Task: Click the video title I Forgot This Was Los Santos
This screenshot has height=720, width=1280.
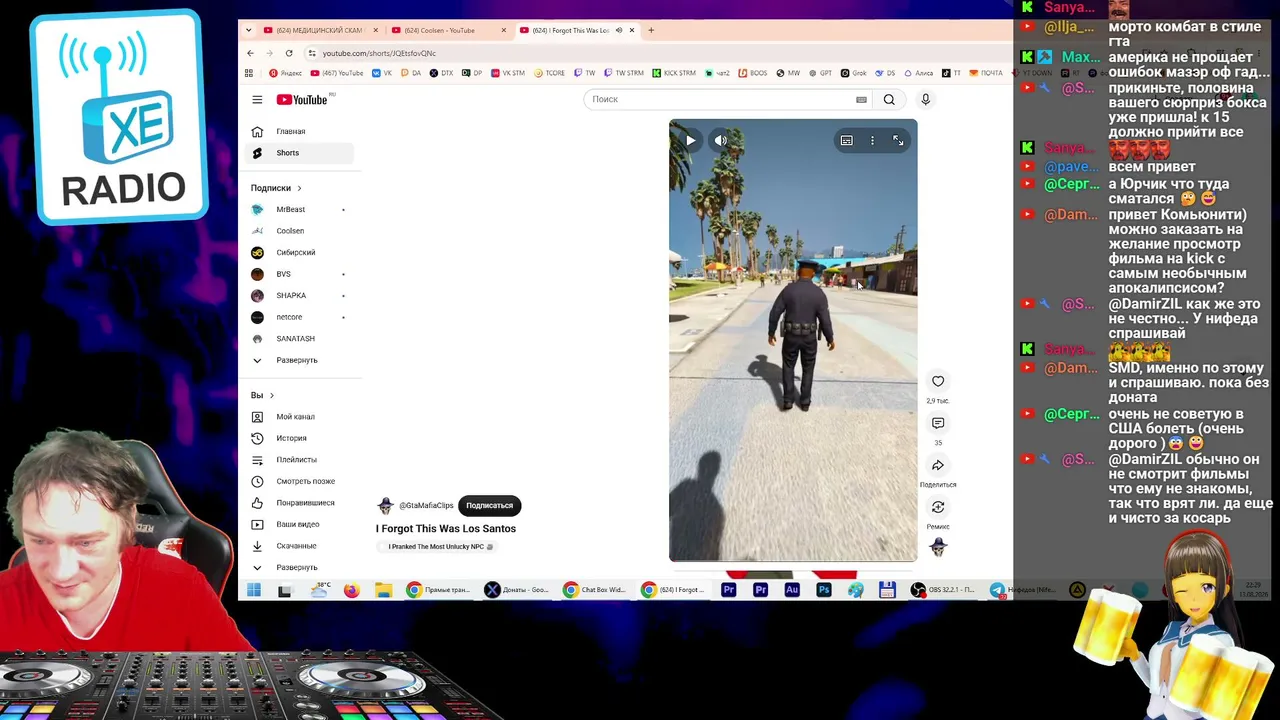Action: pos(446,528)
